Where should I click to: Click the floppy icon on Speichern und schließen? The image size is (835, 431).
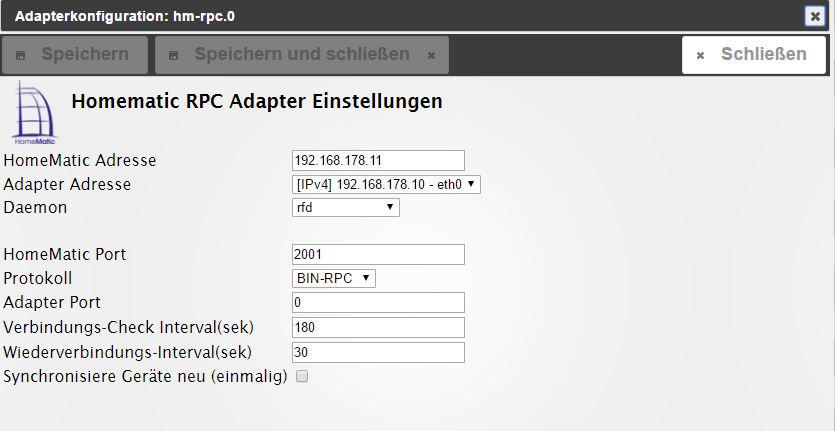point(174,55)
